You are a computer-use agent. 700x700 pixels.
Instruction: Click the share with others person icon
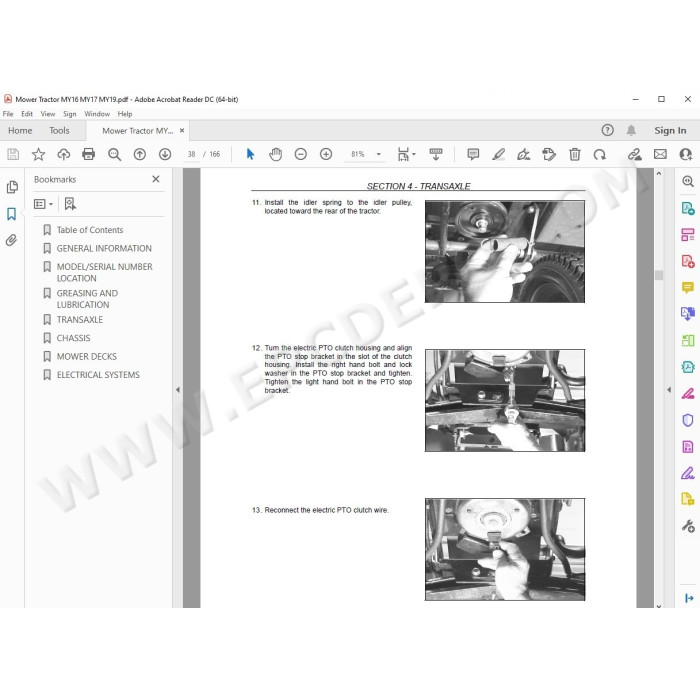pos(685,154)
